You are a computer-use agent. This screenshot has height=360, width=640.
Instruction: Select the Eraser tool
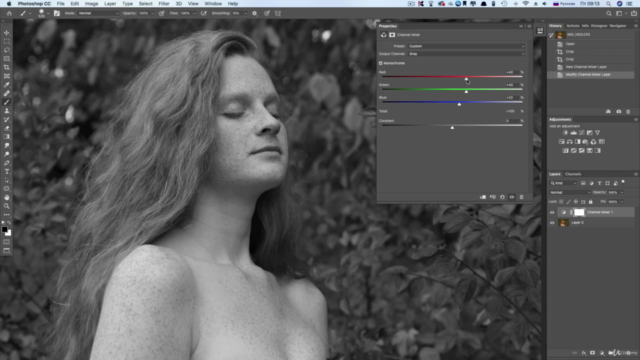point(7,128)
